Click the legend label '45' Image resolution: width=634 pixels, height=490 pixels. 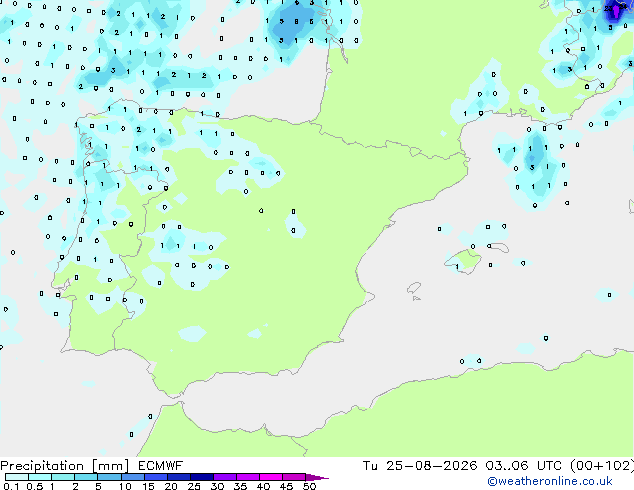point(286,486)
